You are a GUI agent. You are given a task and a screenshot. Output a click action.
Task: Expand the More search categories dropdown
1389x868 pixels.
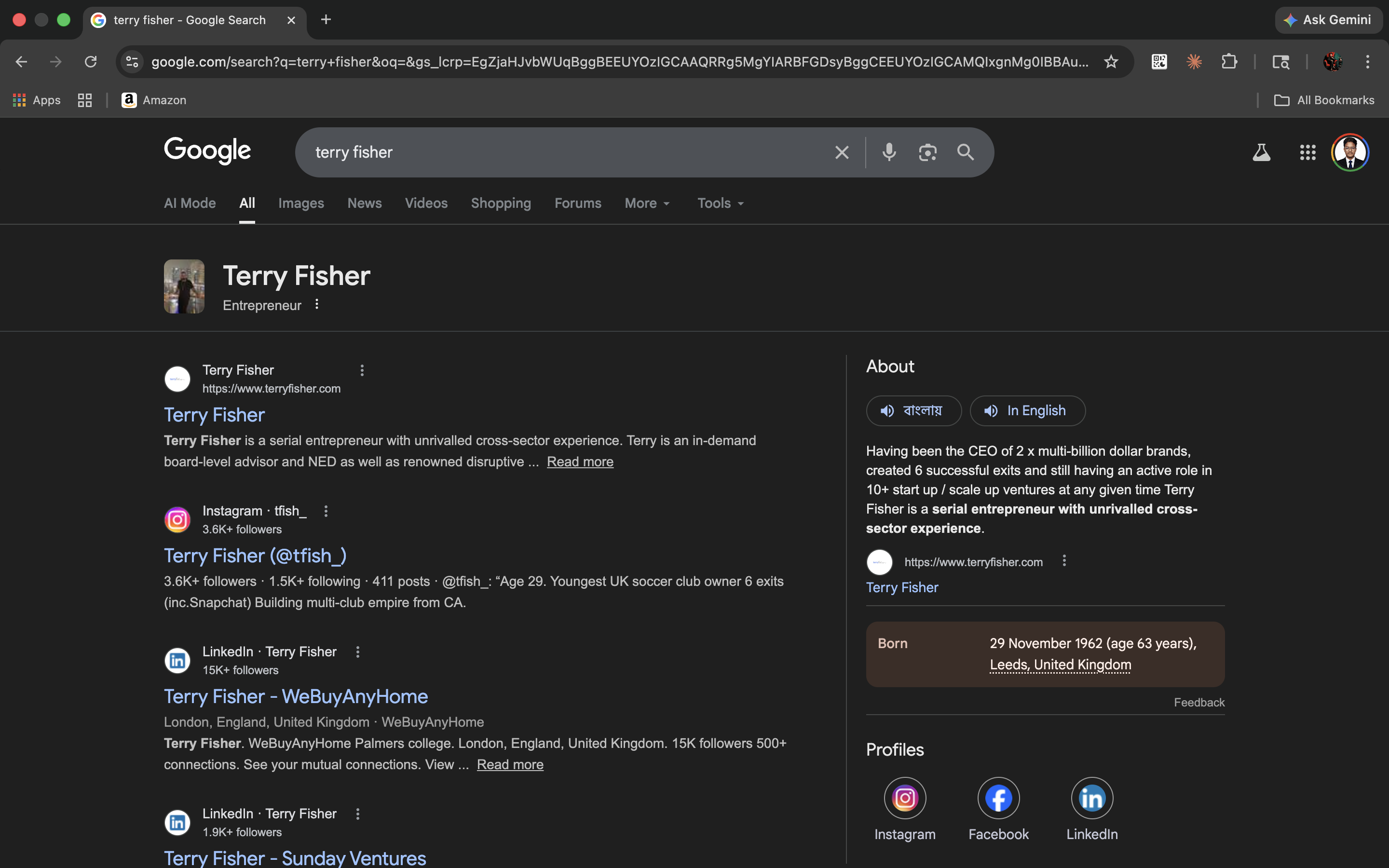click(x=647, y=203)
